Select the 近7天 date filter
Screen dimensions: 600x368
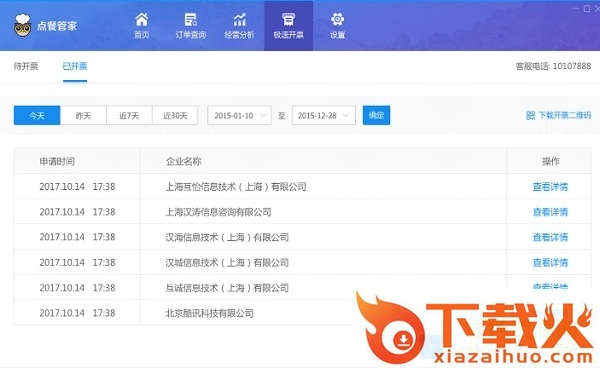(x=129, y=115)
